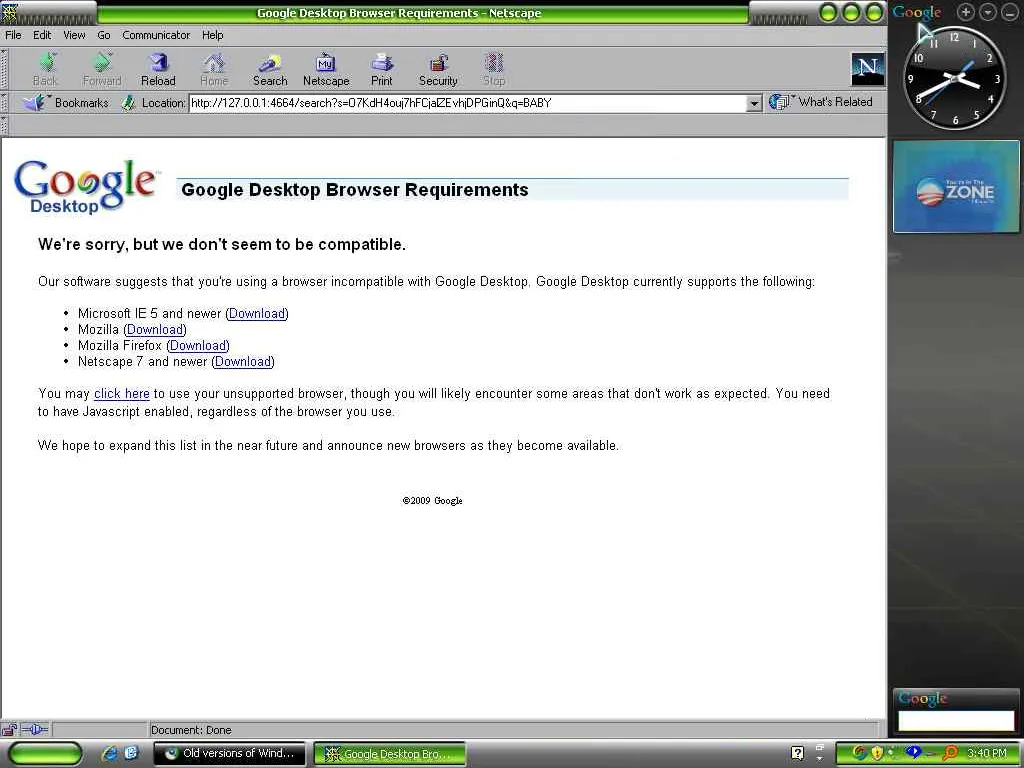Image resolution: width=1024 pixels, height=768 pixels.
Task: Go to the Home page
Action: click(x=214, y=69)
